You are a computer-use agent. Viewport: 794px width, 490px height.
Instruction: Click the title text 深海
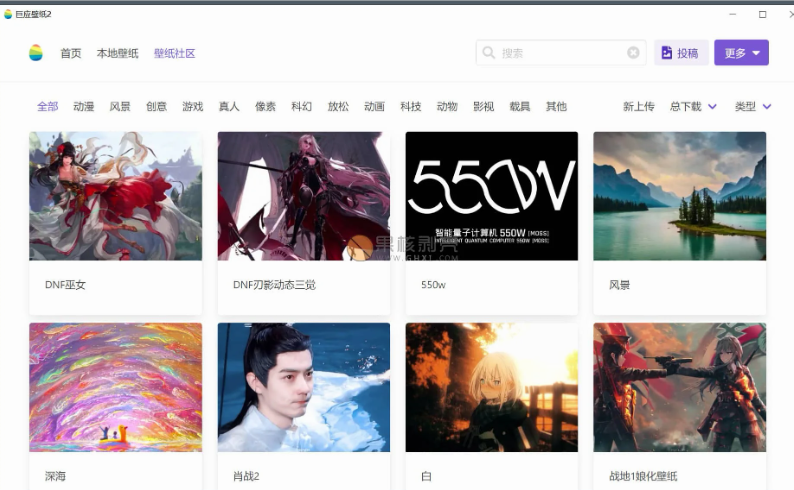click(x=55, y=476)
